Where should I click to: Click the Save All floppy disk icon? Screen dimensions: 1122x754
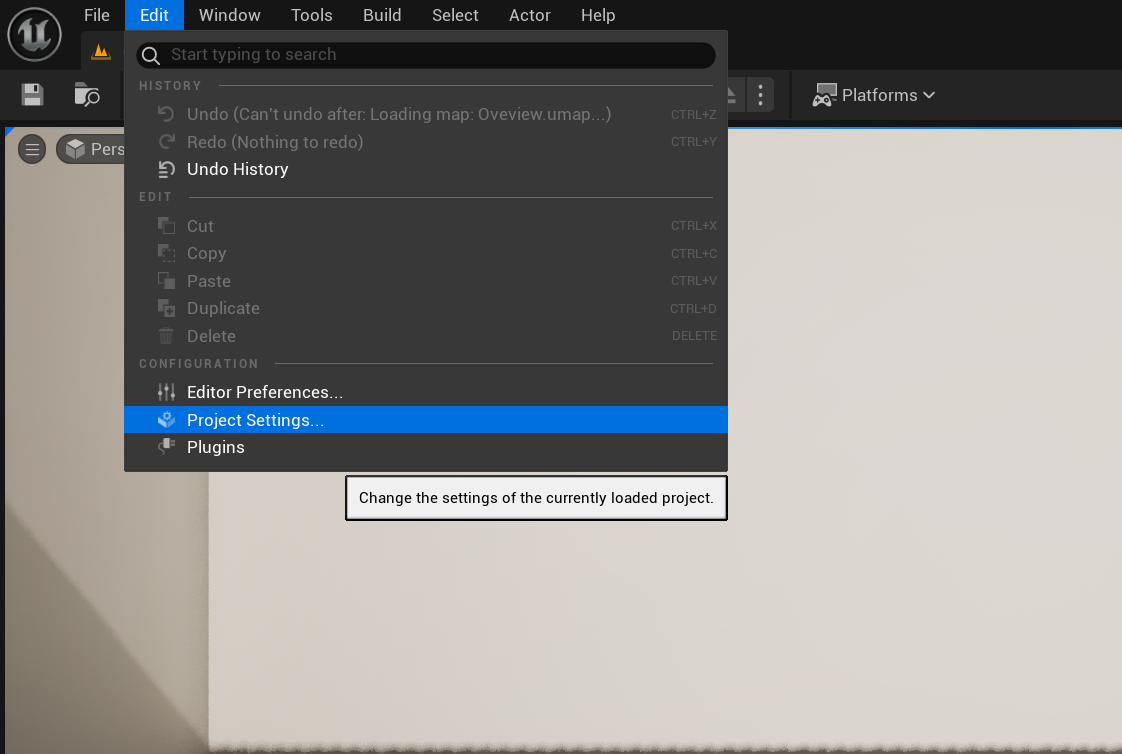pyautogui.click(x=31, y=94)
